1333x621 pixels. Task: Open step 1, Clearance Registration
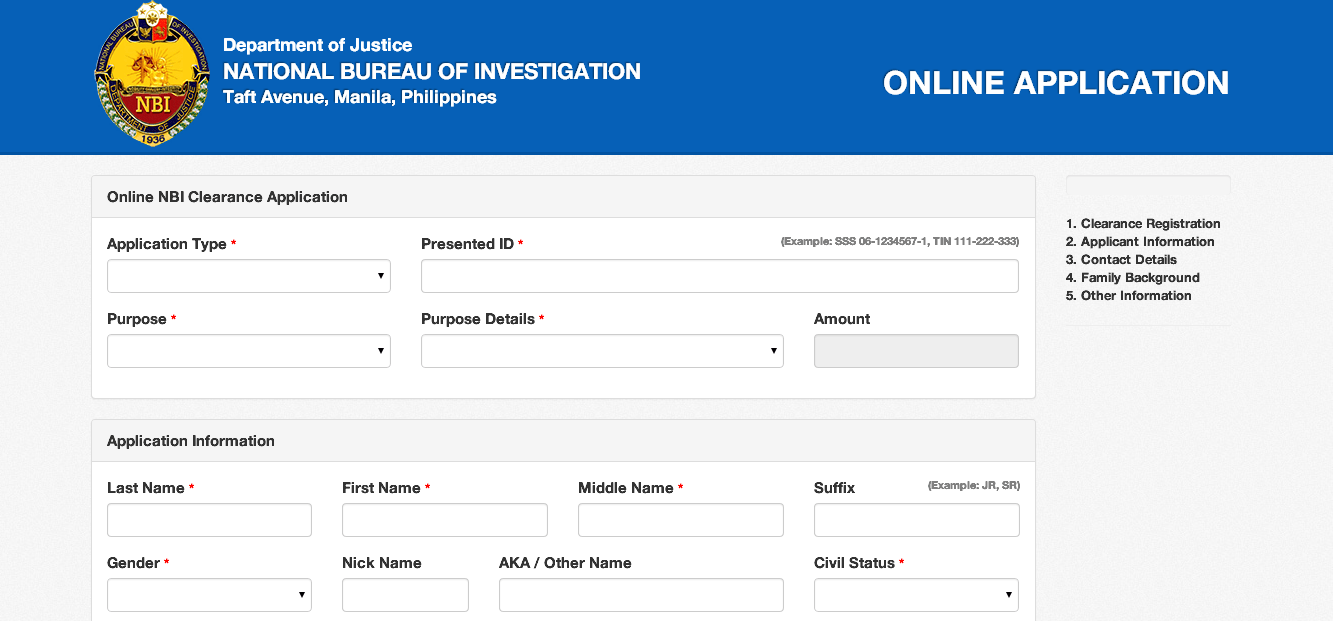pos(1142,223)
